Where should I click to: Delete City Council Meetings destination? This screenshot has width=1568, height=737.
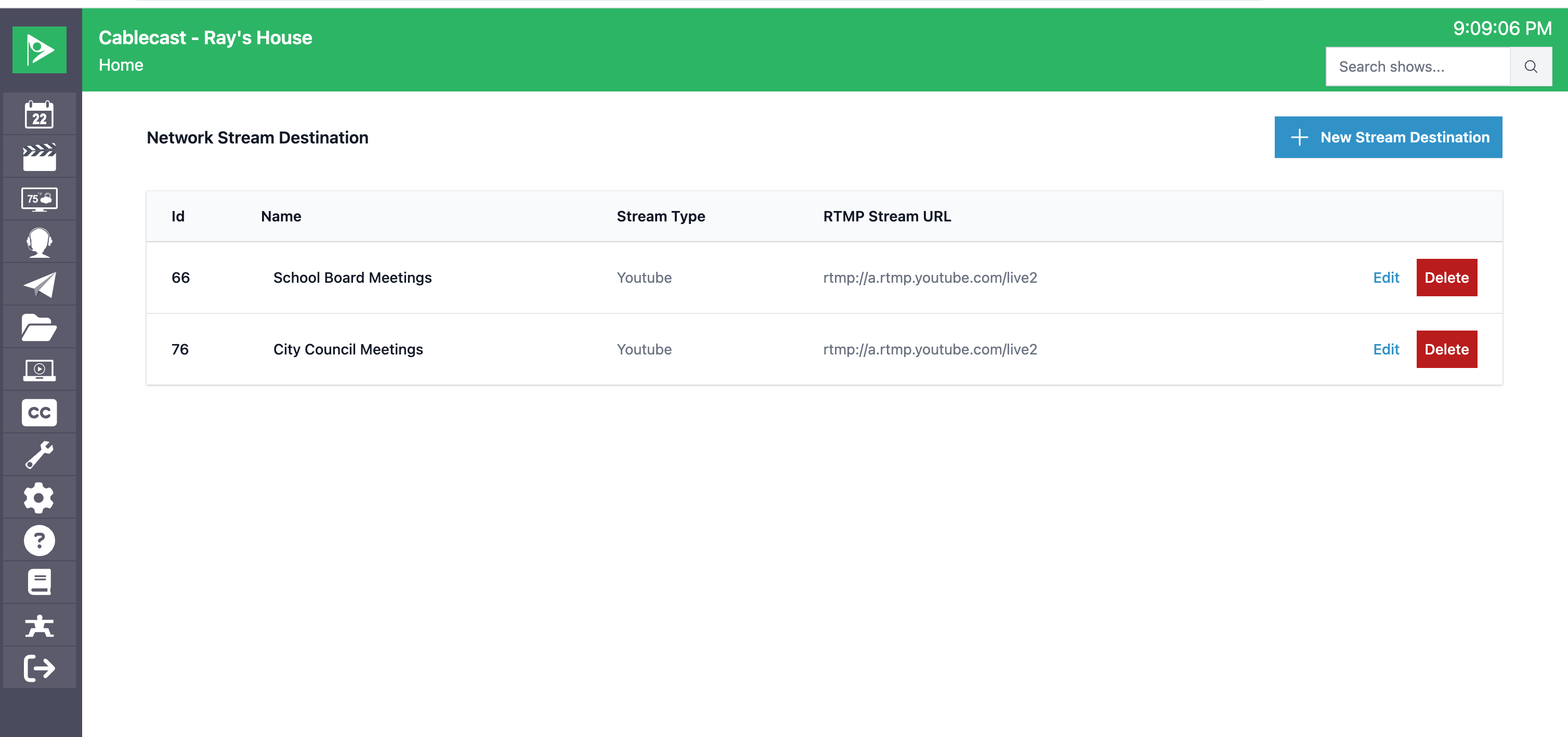pyautogui.click(x=1446, y=349)
